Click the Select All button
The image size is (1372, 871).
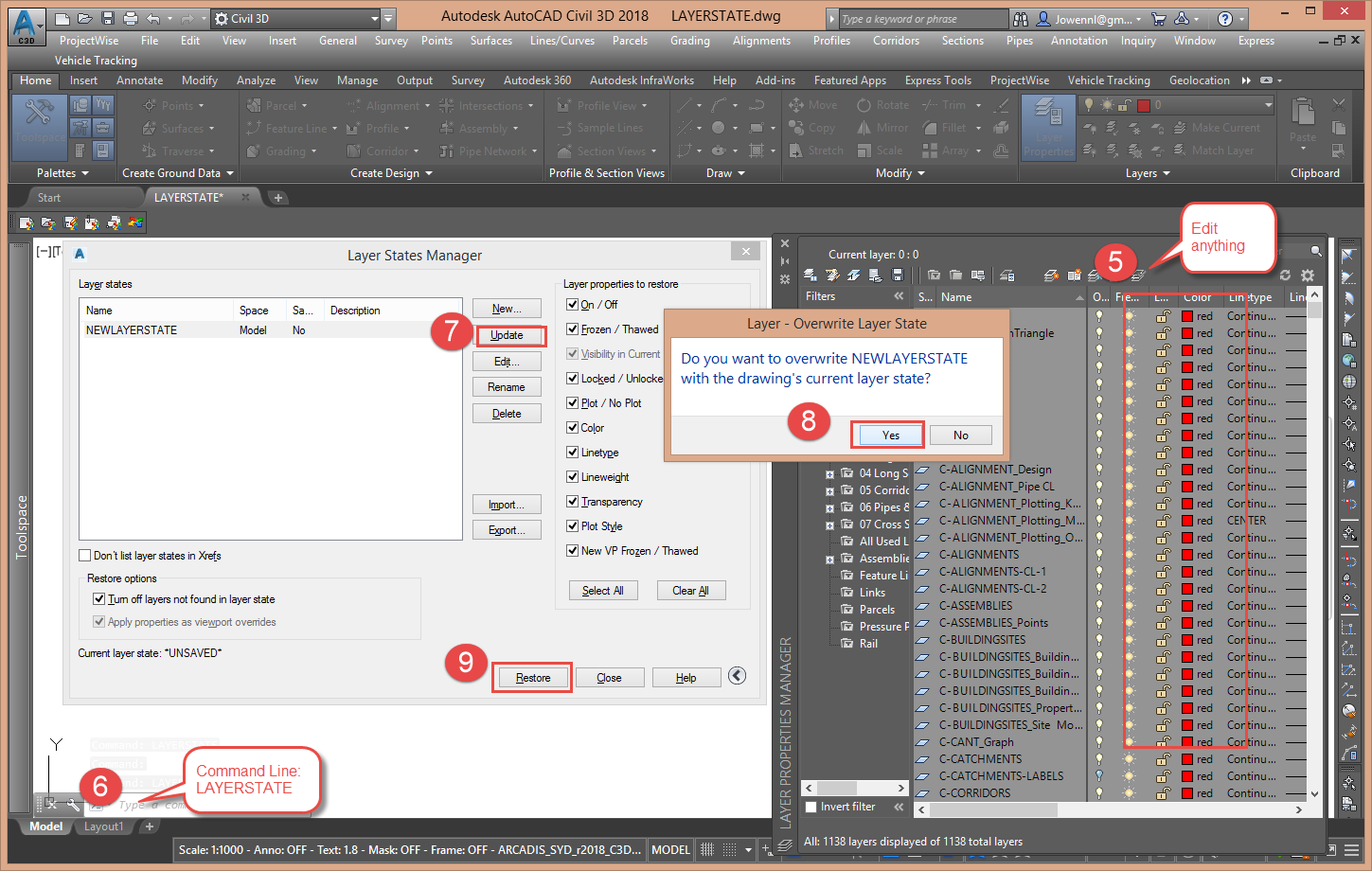pos(602,591)
